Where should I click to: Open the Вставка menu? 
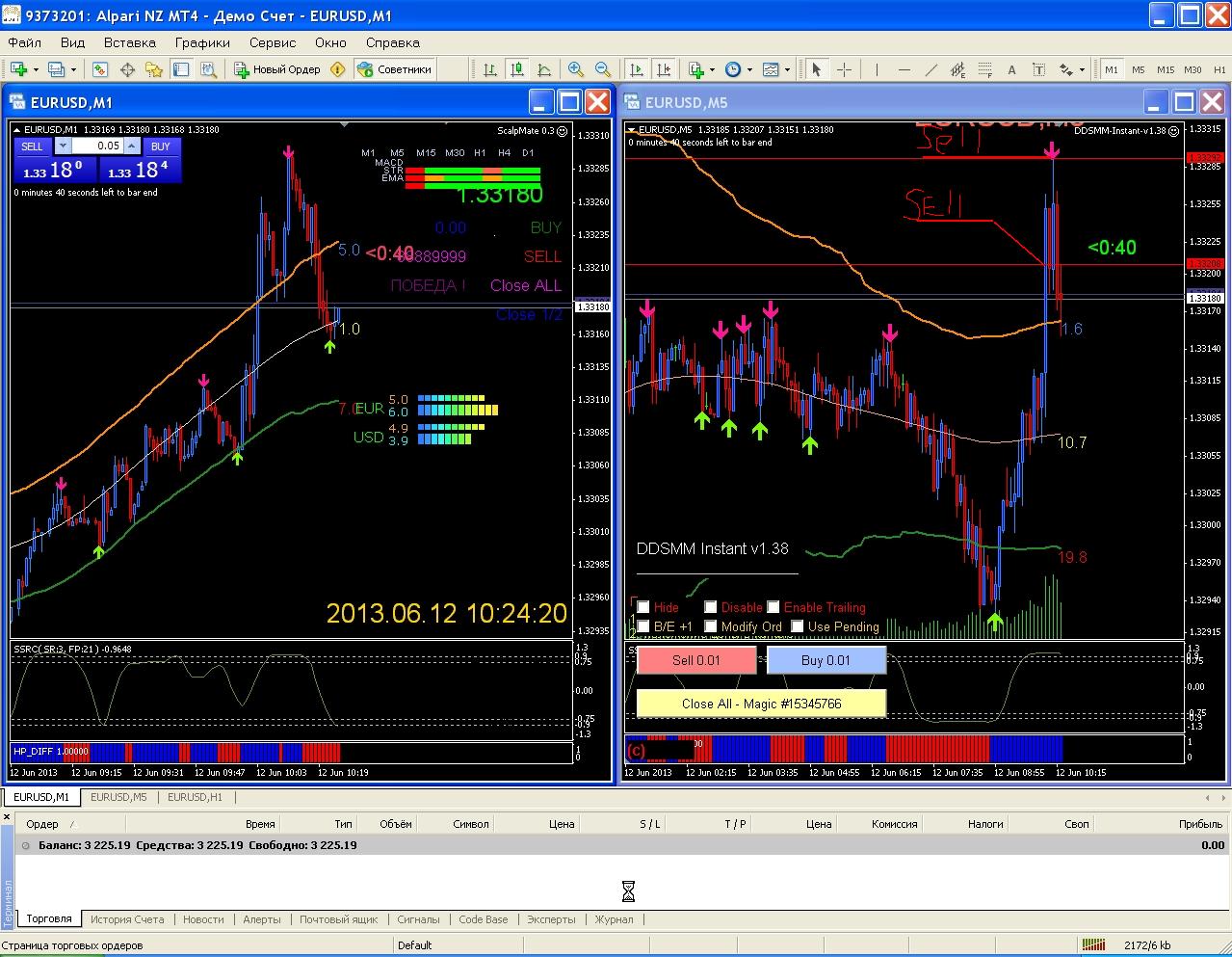pos(130,42)
